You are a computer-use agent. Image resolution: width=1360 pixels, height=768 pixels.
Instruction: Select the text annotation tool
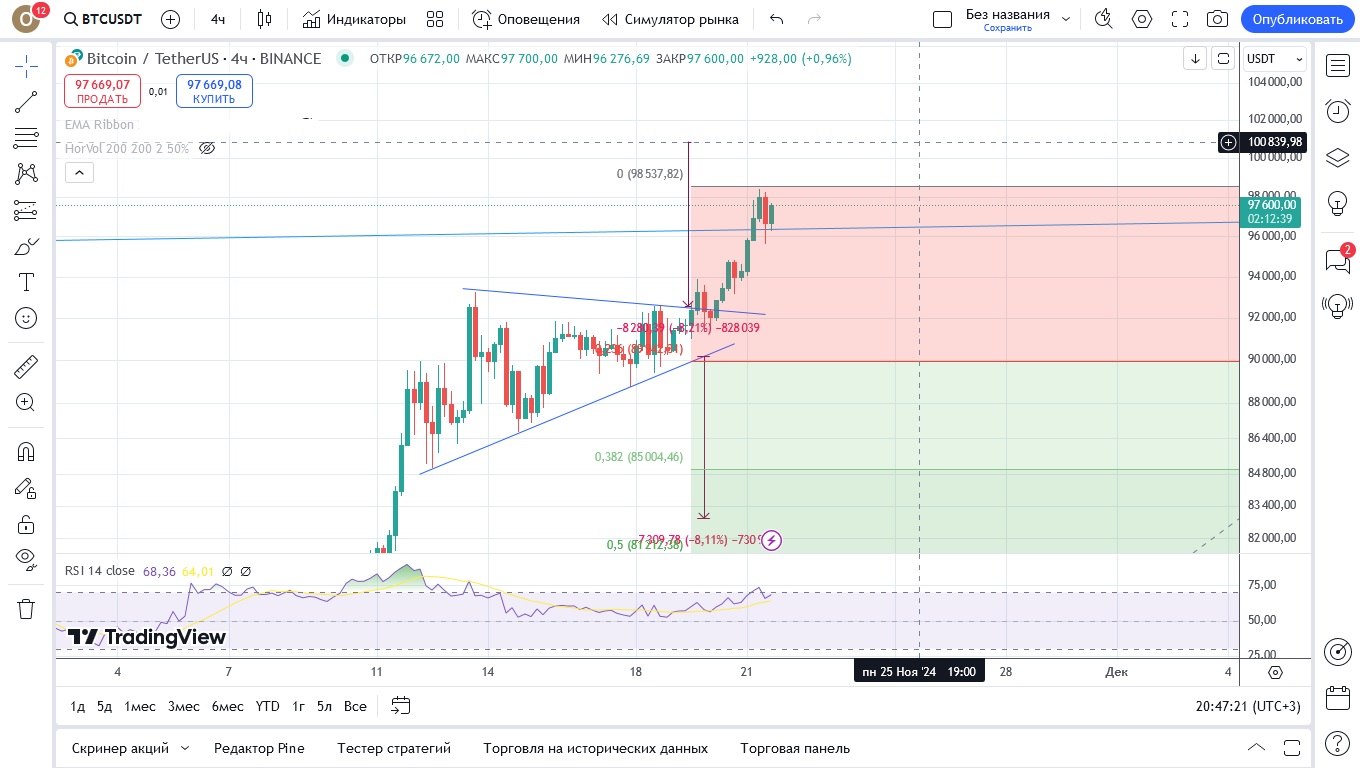click(26, 282)
